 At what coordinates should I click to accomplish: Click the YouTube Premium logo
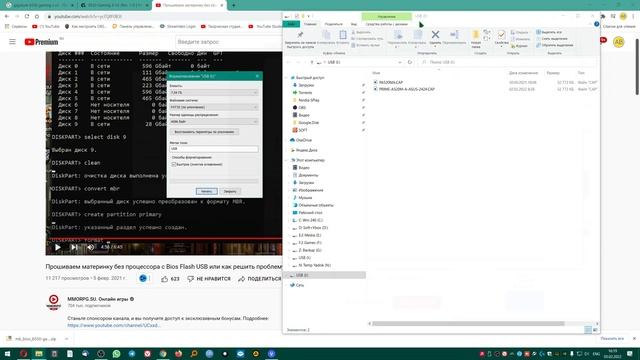tap(41, 42)
